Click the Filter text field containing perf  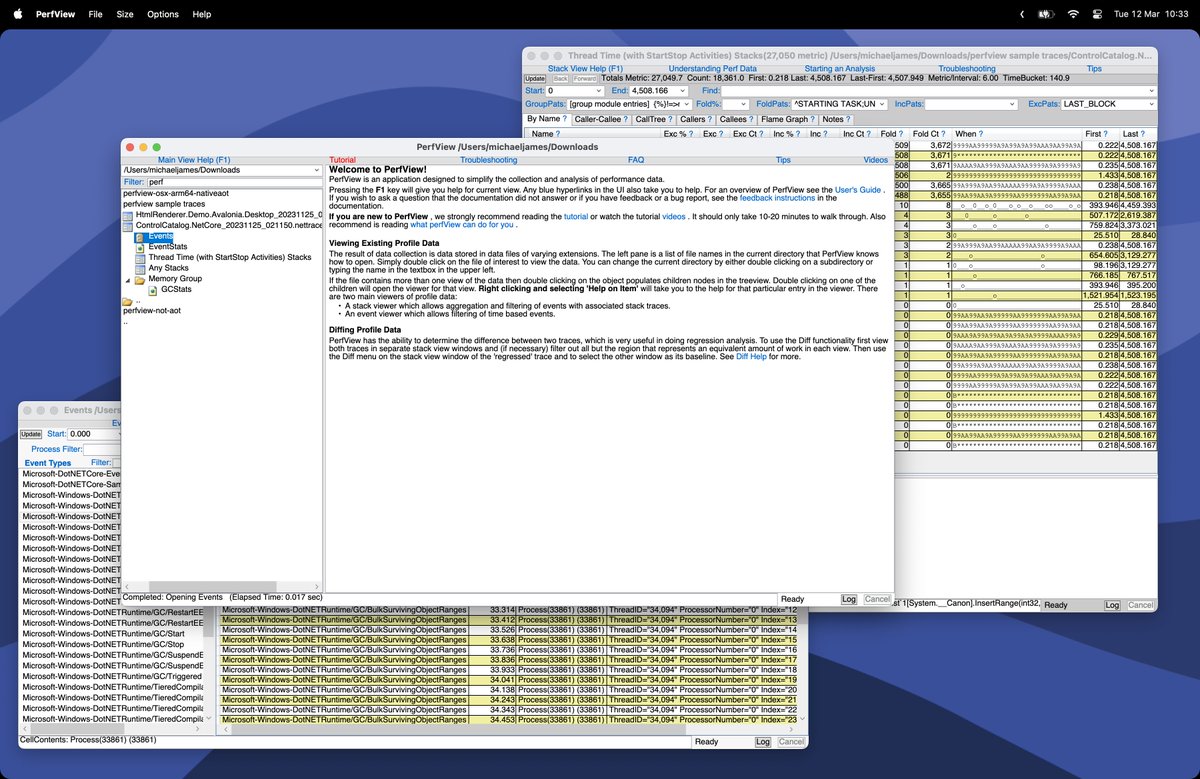(234, 182)
